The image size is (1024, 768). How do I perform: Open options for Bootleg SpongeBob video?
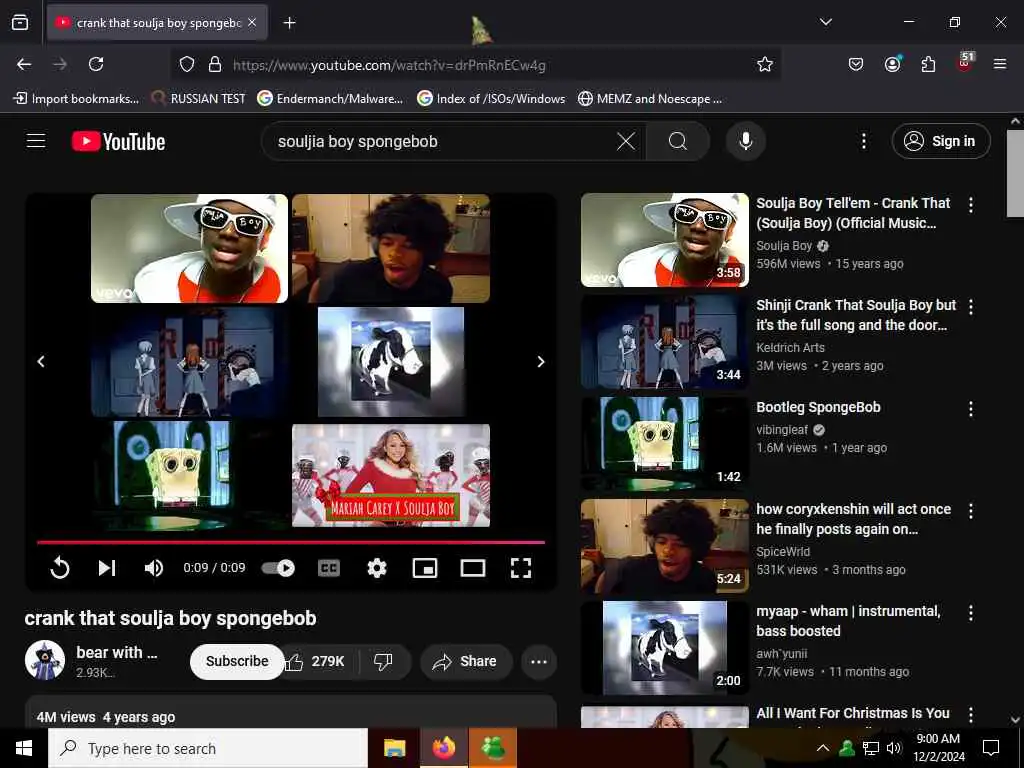(x=971, y=409)
